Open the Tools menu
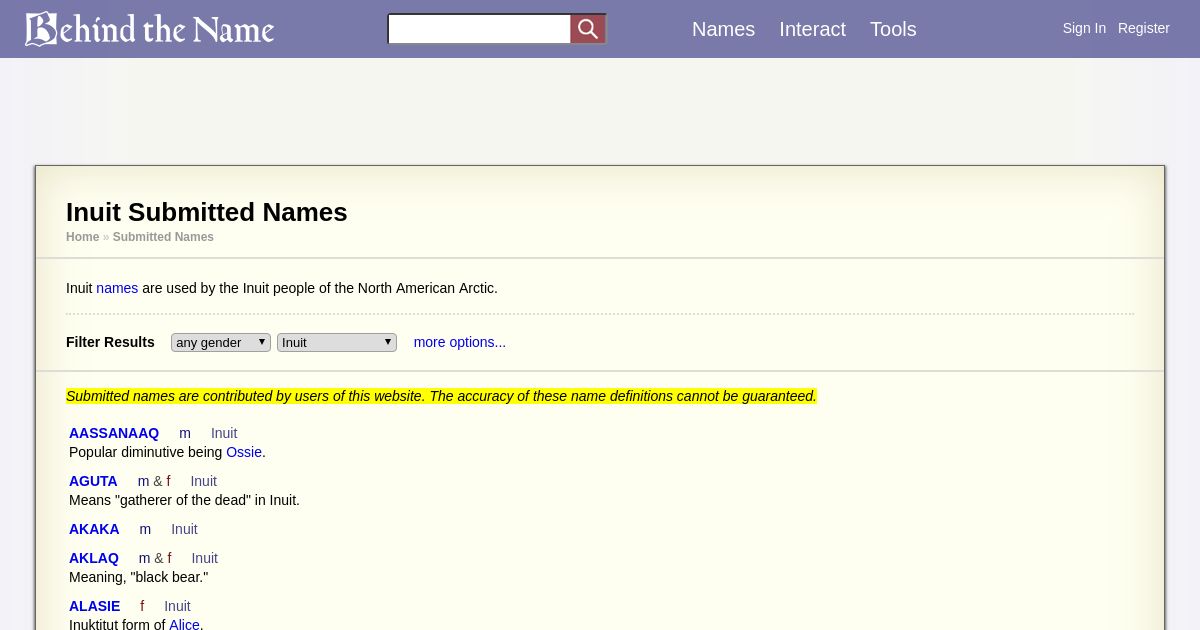1200x630 pixels. coord(893,29)
